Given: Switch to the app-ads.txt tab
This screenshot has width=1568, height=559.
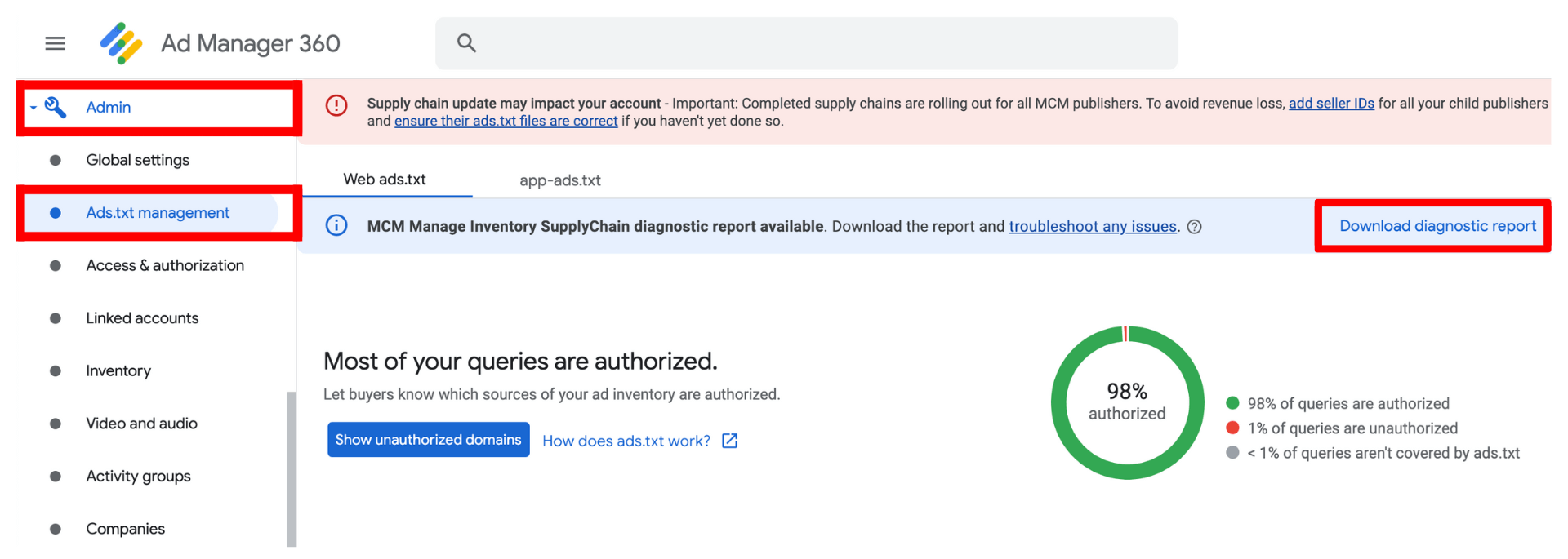Looking at the screenshot, I should click(559, 180).
